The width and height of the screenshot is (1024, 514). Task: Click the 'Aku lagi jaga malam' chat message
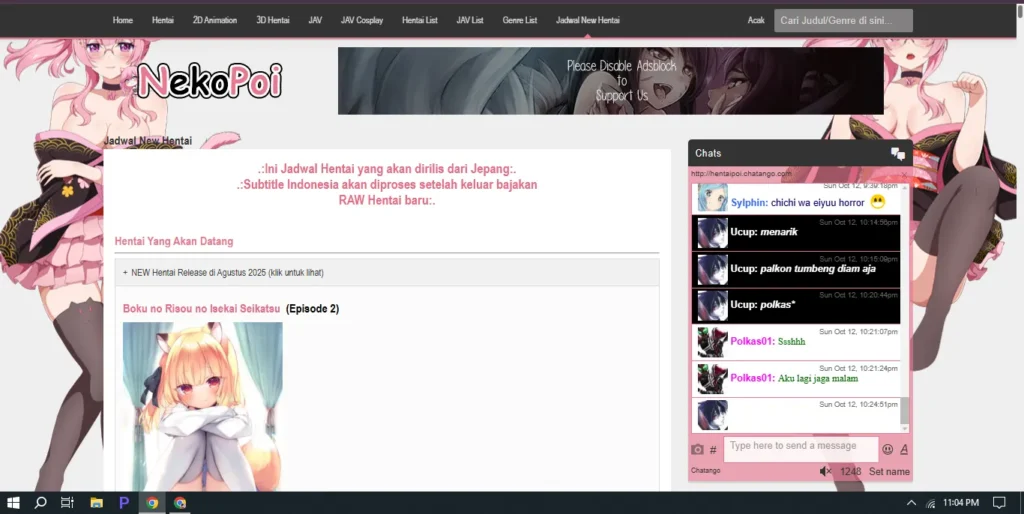pyautogui.click(x=818, y=379)
